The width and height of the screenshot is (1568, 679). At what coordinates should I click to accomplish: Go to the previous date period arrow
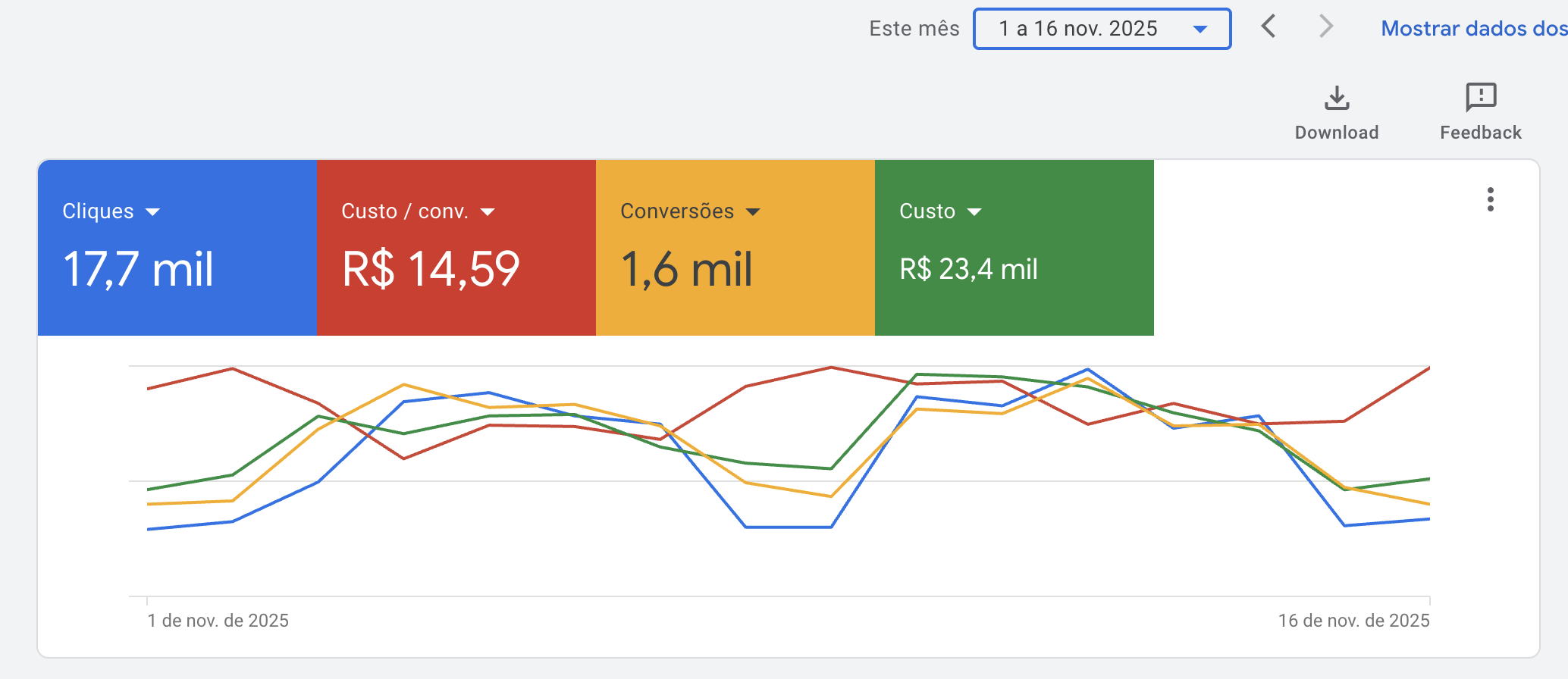[x=1269, y=27]
